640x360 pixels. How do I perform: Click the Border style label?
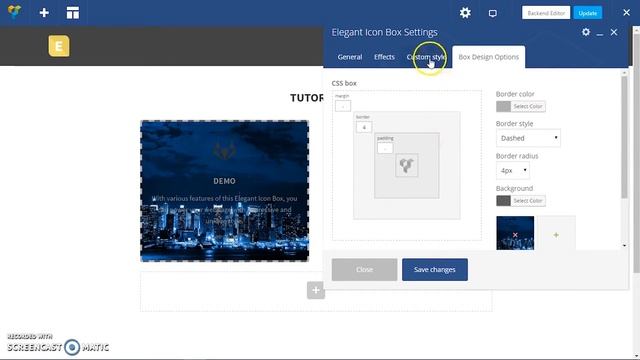514,123
